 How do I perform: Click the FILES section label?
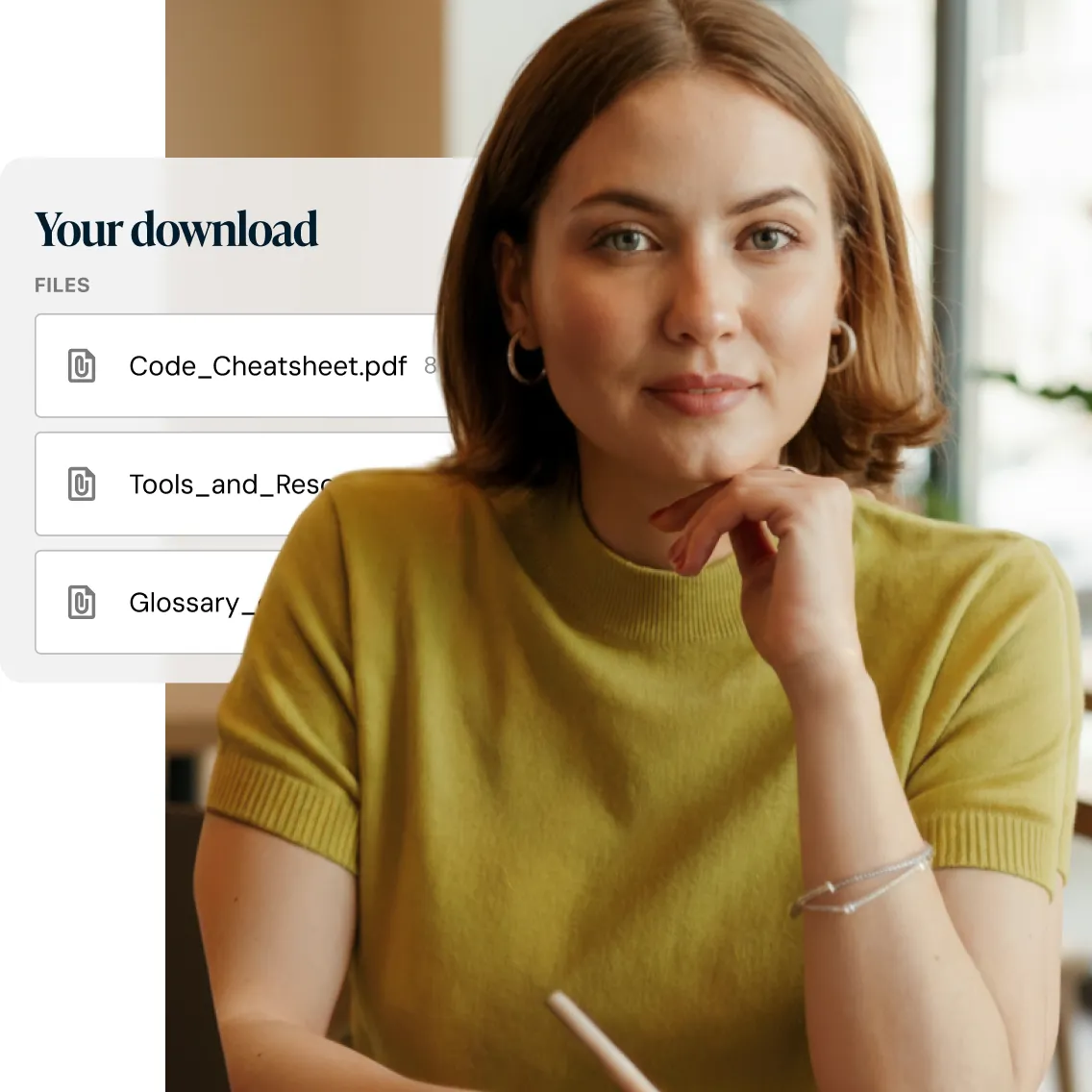(62, 285)
